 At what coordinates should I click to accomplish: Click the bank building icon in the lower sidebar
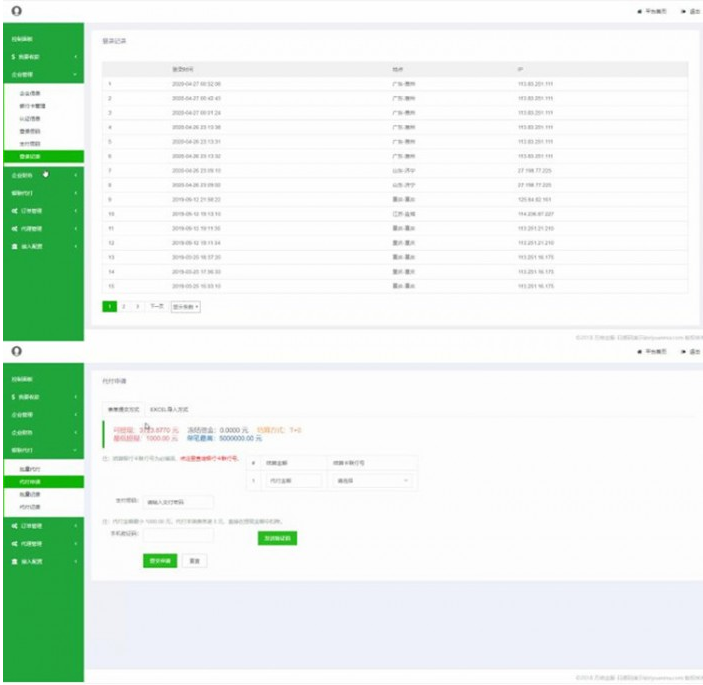coord(14,561)
